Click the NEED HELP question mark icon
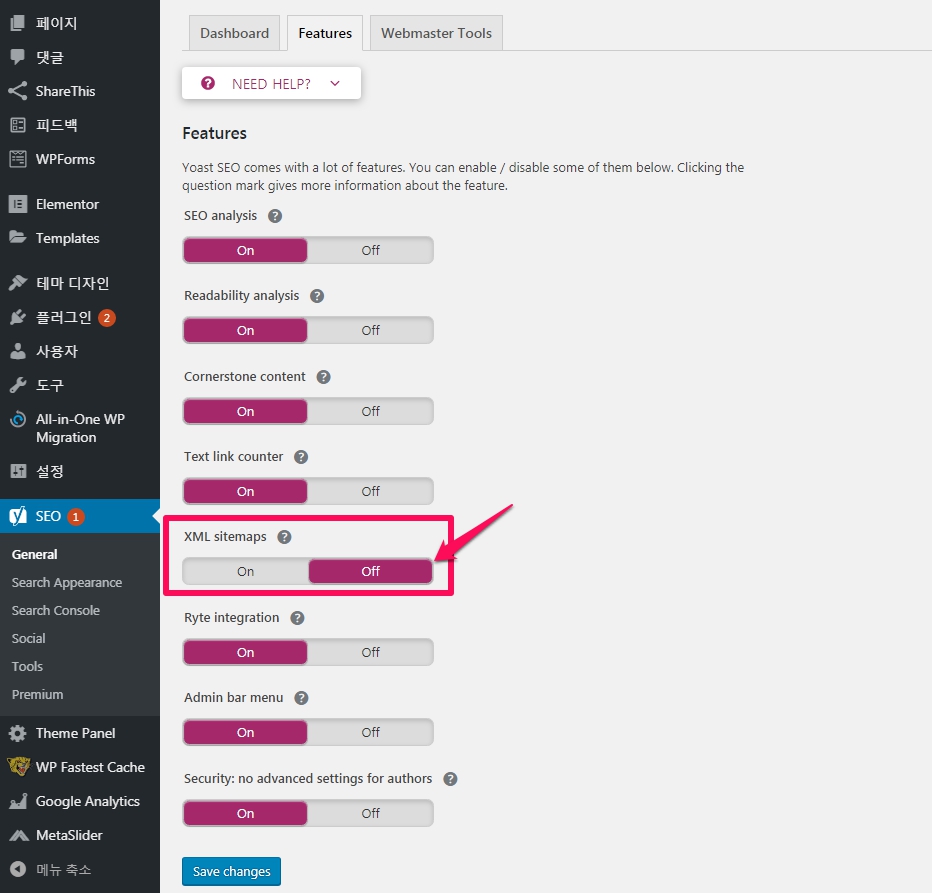 [x=207, y=83]
